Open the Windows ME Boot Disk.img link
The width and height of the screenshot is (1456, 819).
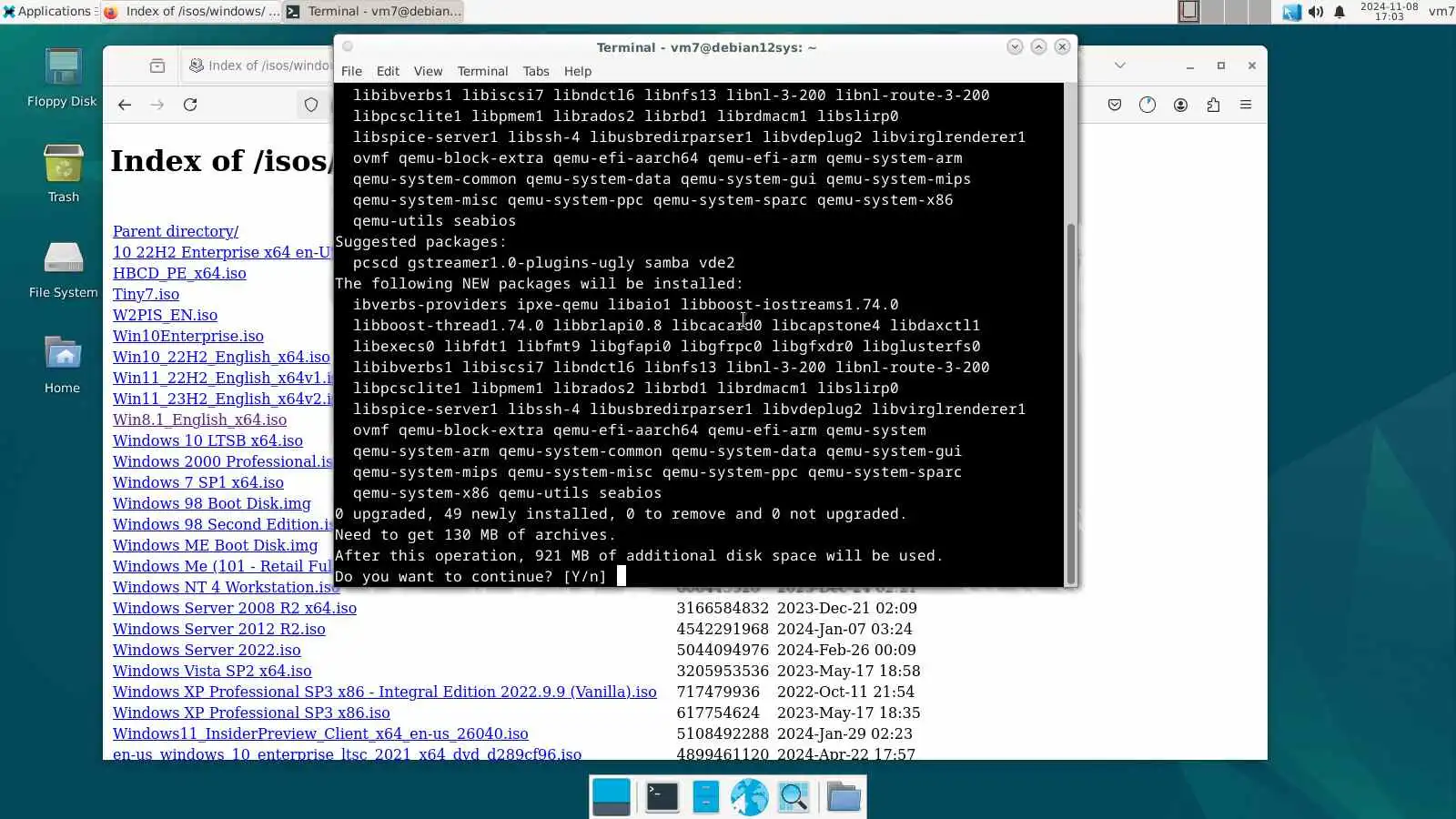216,545
